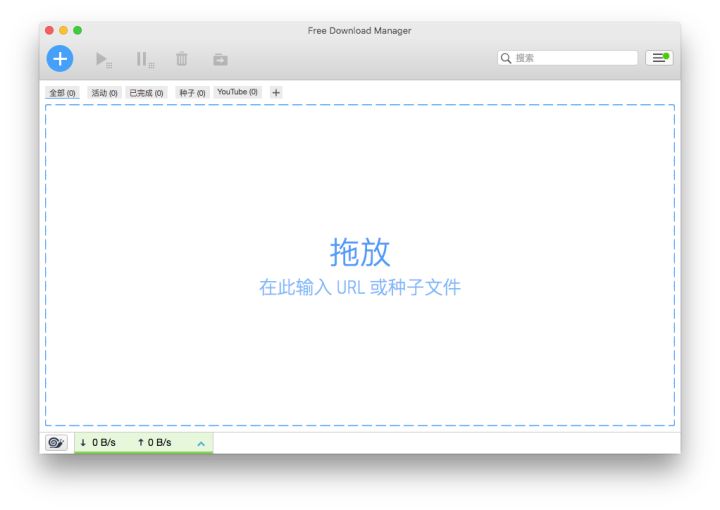Toggle snail mode in the status bar
Viewport: 720px width, 510px height.
pos(55,442)
